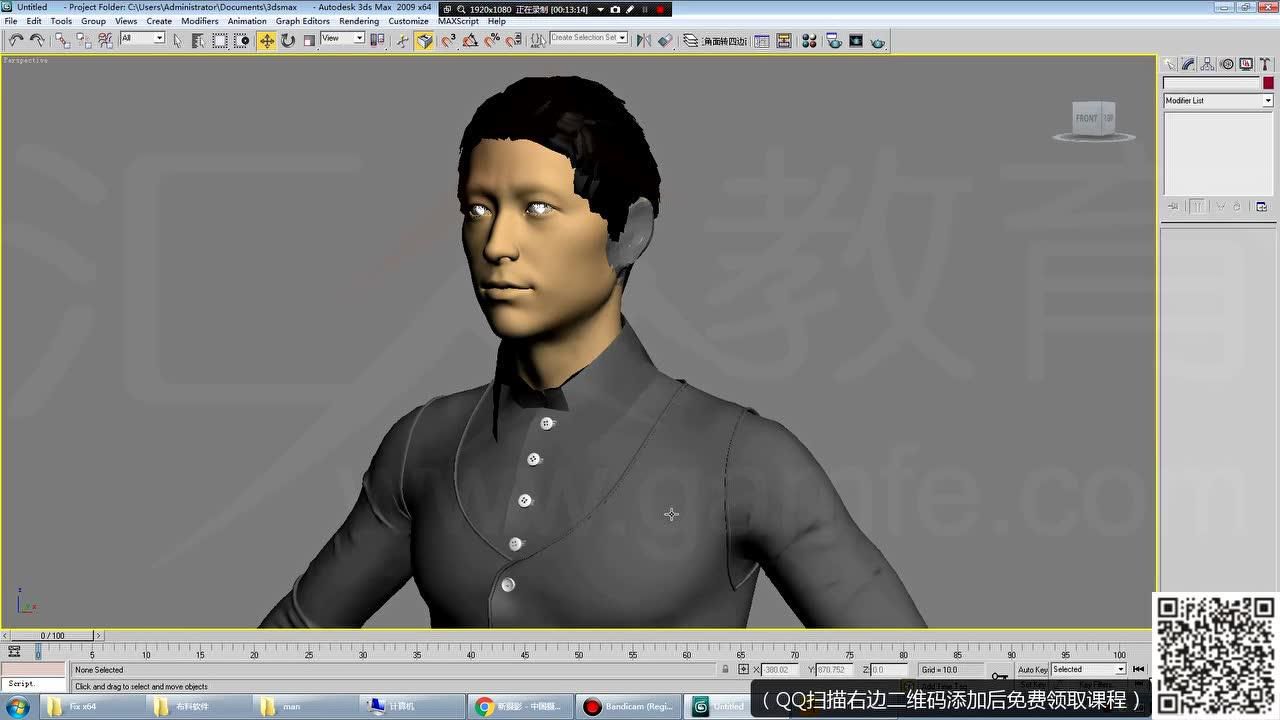Open the Graph Editors menu
Viewport: 1280px width, 720px height.
(303, 21)
